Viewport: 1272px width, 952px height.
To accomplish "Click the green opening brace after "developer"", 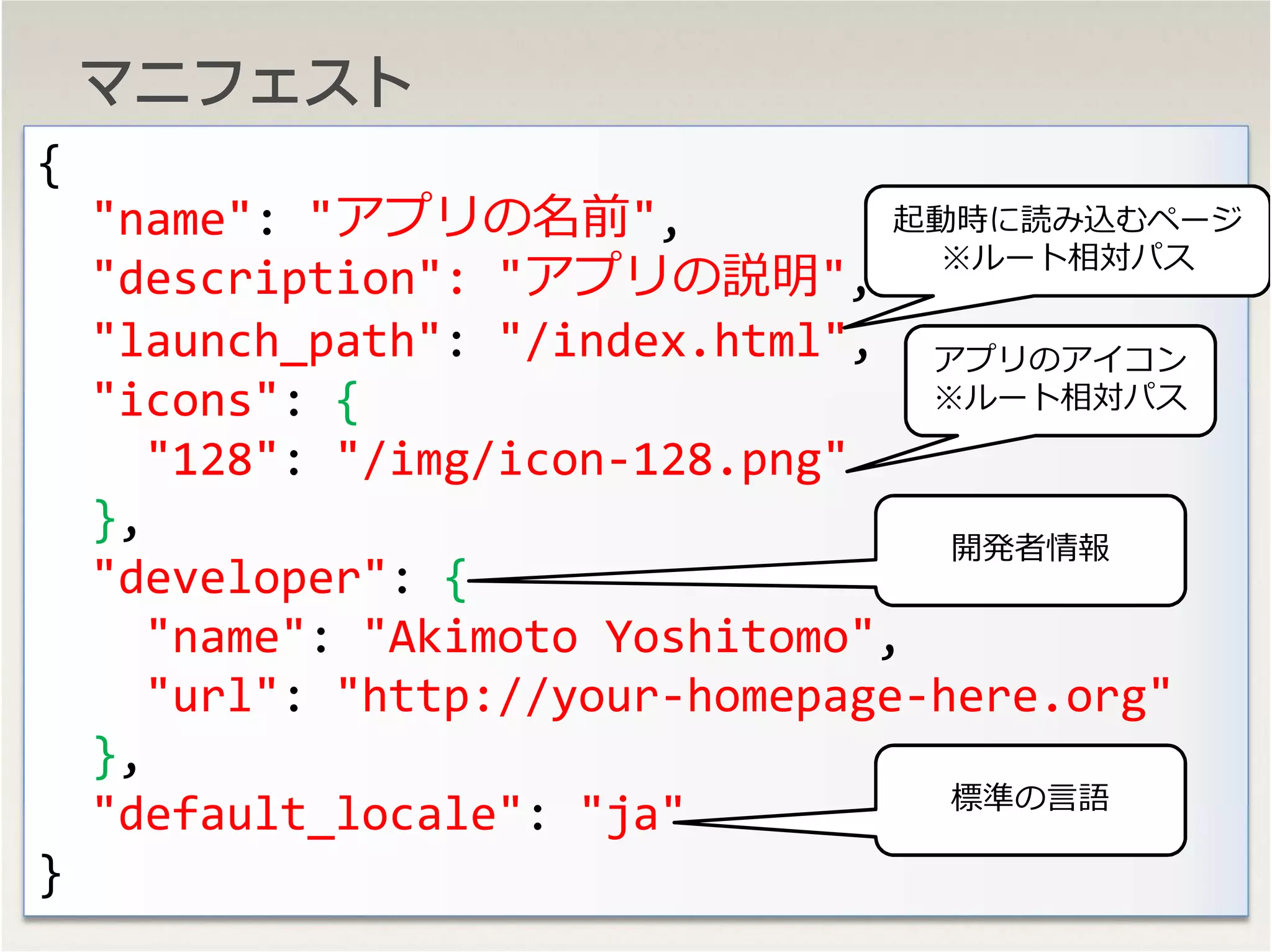I will pyautogui.click(x=456, y=579).
